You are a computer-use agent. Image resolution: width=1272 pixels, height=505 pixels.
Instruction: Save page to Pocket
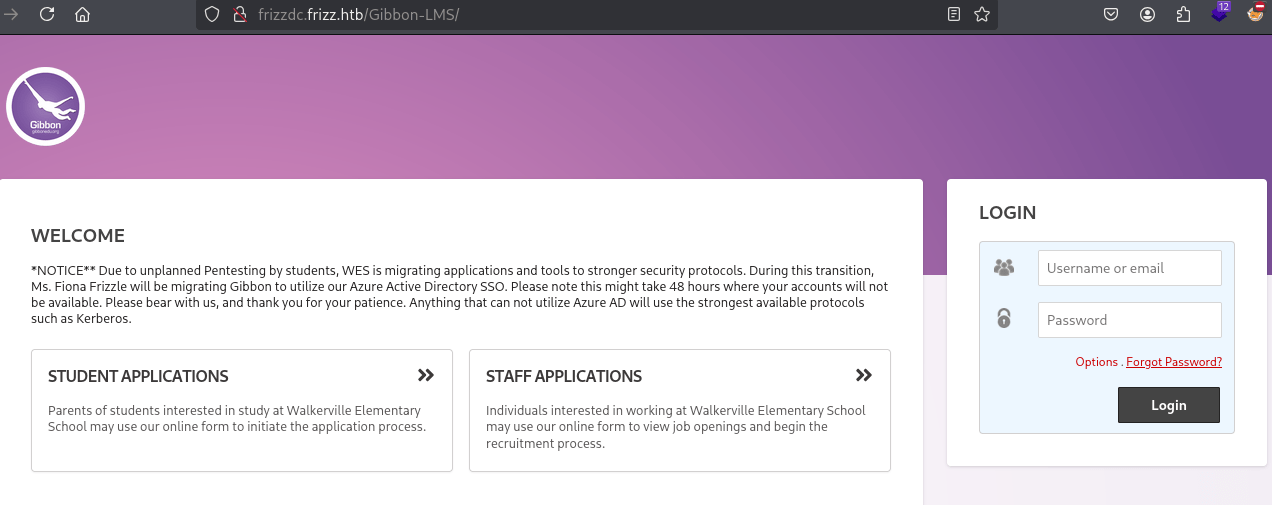[1111, 14]
